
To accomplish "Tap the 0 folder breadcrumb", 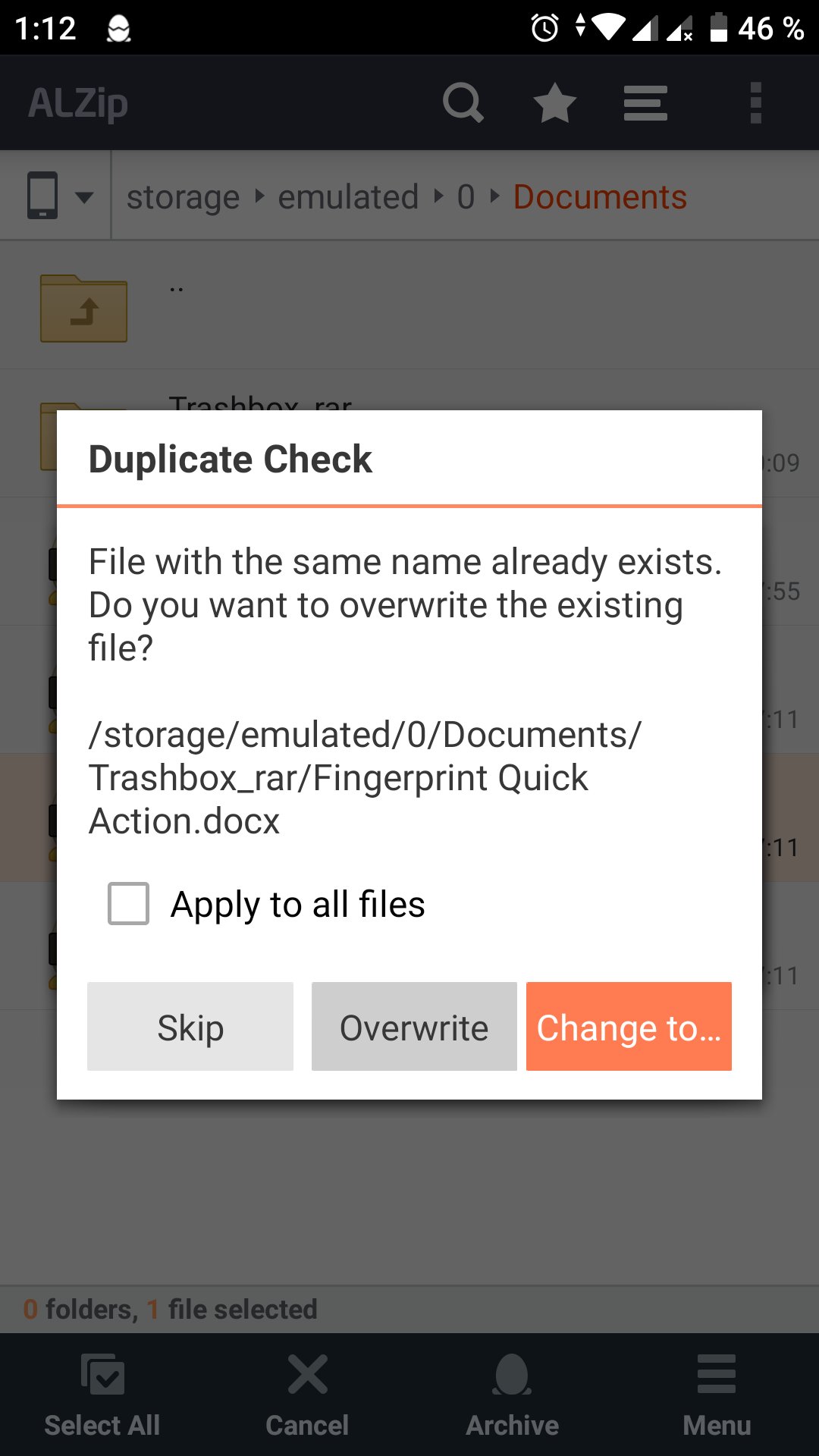I will [466, 197].
